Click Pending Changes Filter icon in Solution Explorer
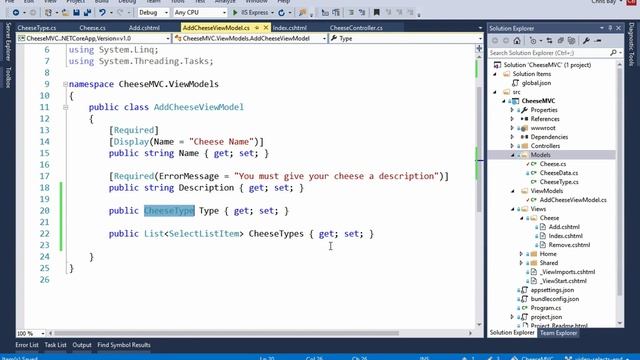Image resolution: width=640 pixels, height=360 pixels. click(533, 40)
